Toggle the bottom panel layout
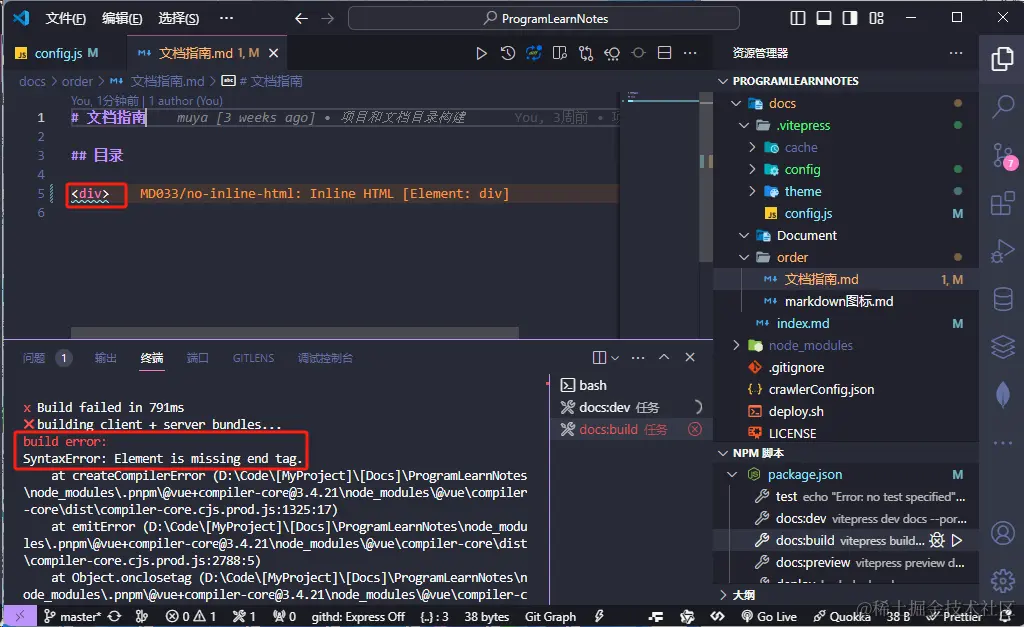 (824, 18)
